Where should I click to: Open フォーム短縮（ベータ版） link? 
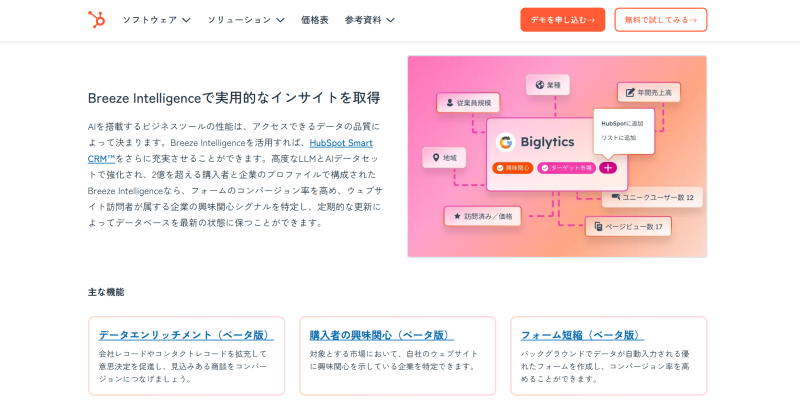[582, 335]
